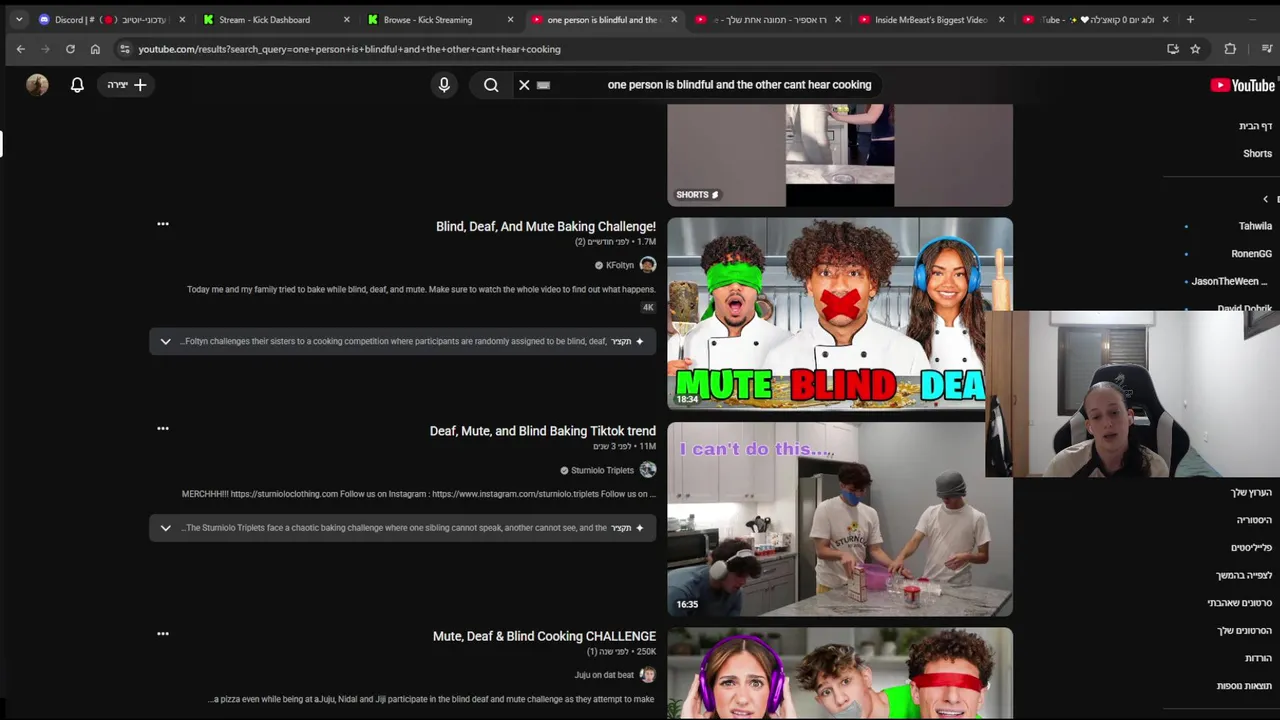Open the site information icon in address bar
This screenshot has width=1280, height=720.
pyautogui.click(x=124, y=49)
